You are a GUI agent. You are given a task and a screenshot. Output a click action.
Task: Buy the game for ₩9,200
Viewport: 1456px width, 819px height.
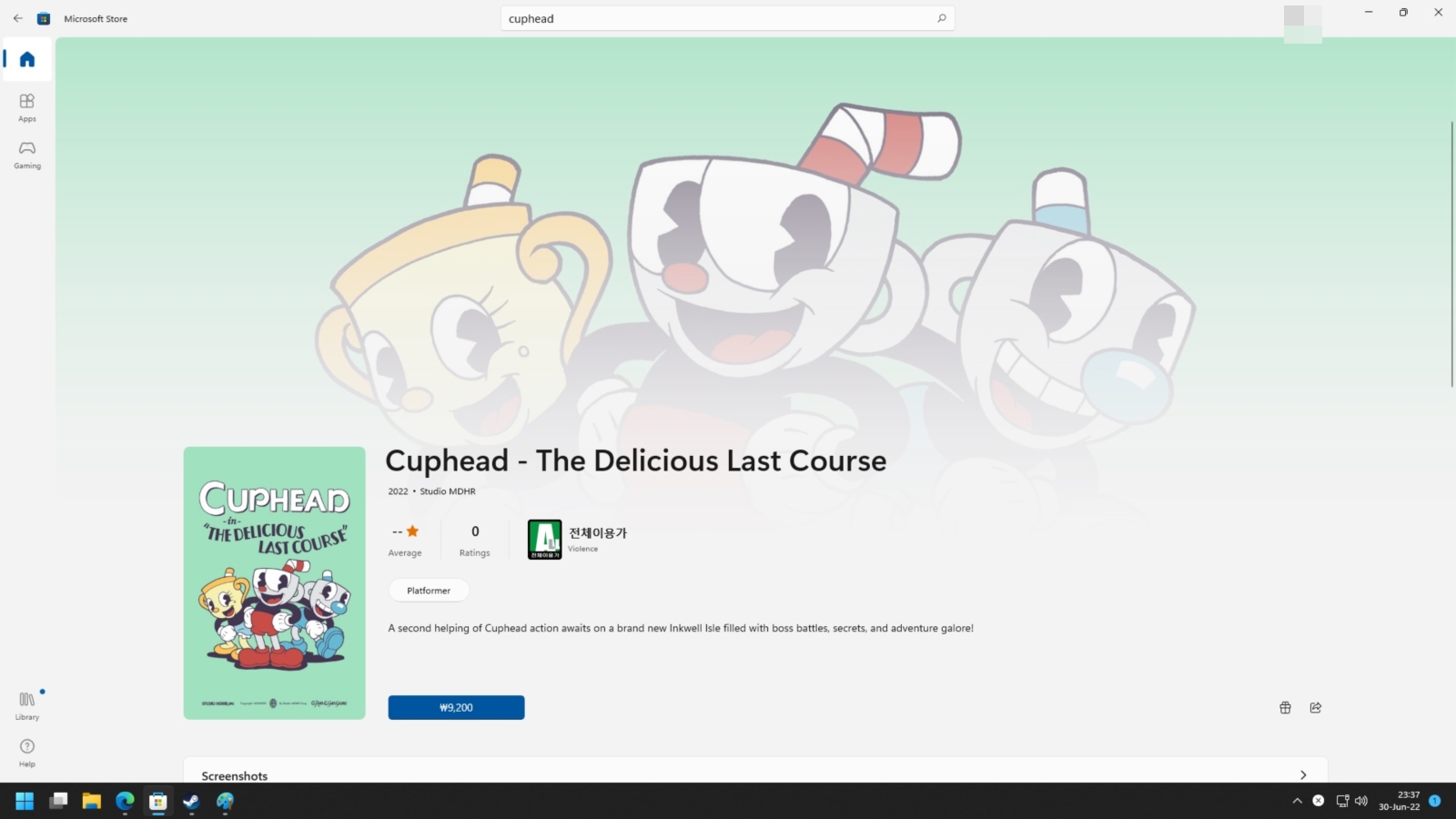(456, 707)
